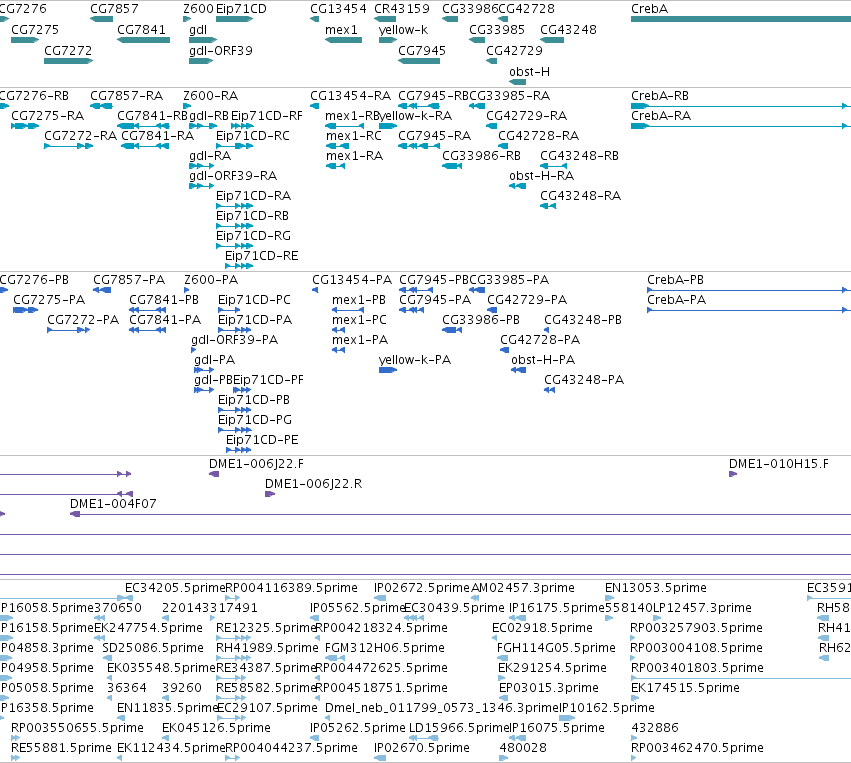
Task: Open the CR43159 gene label
Action: pos(402,9)
